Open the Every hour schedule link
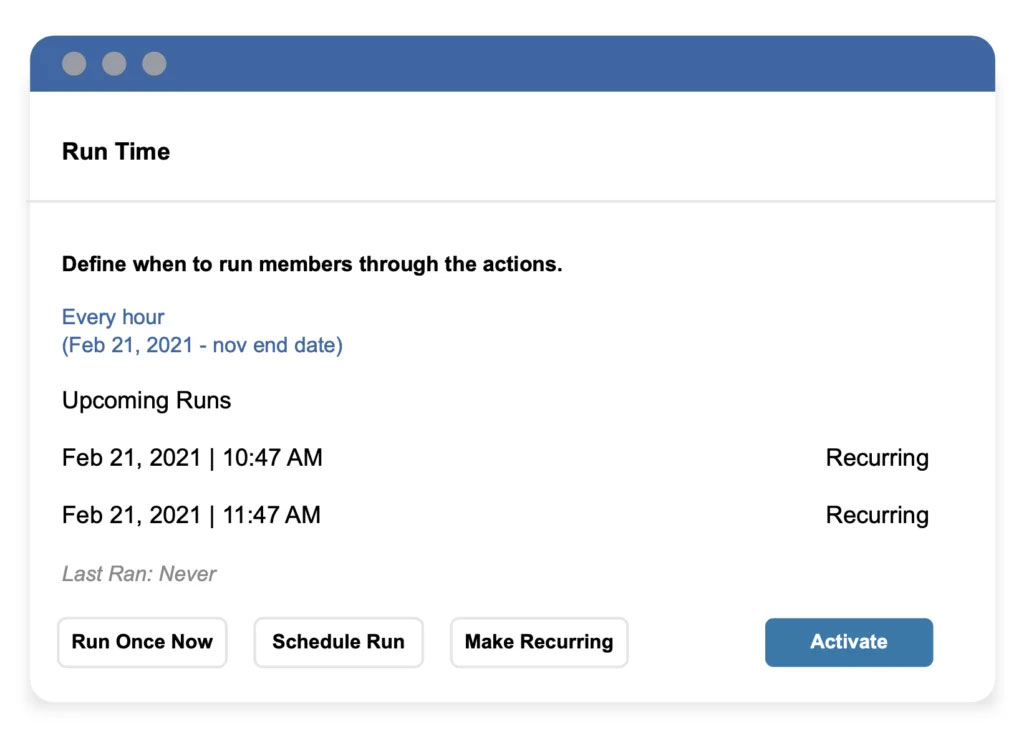Viewport: 1024px width, 732px height. click(113, 317)
